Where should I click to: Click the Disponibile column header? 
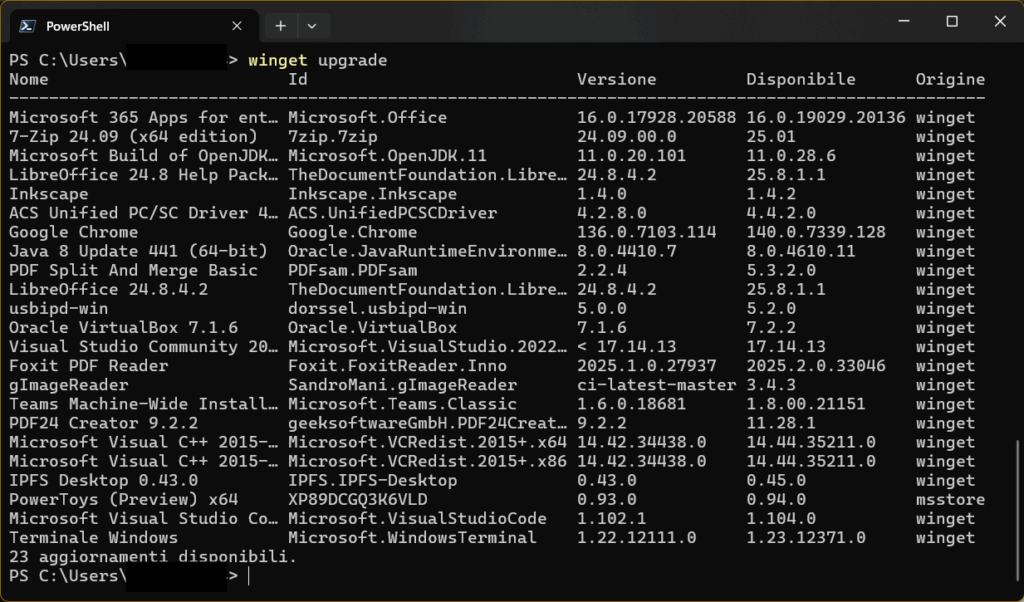[x=801, y=79]
